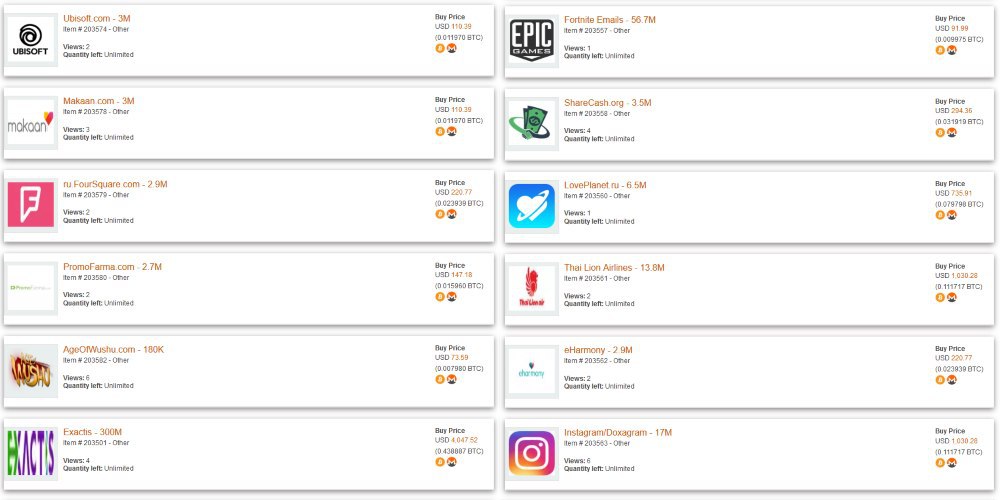Click the Instagram logo thumbnail
The image size is (1000, 500).
(532, 453)
